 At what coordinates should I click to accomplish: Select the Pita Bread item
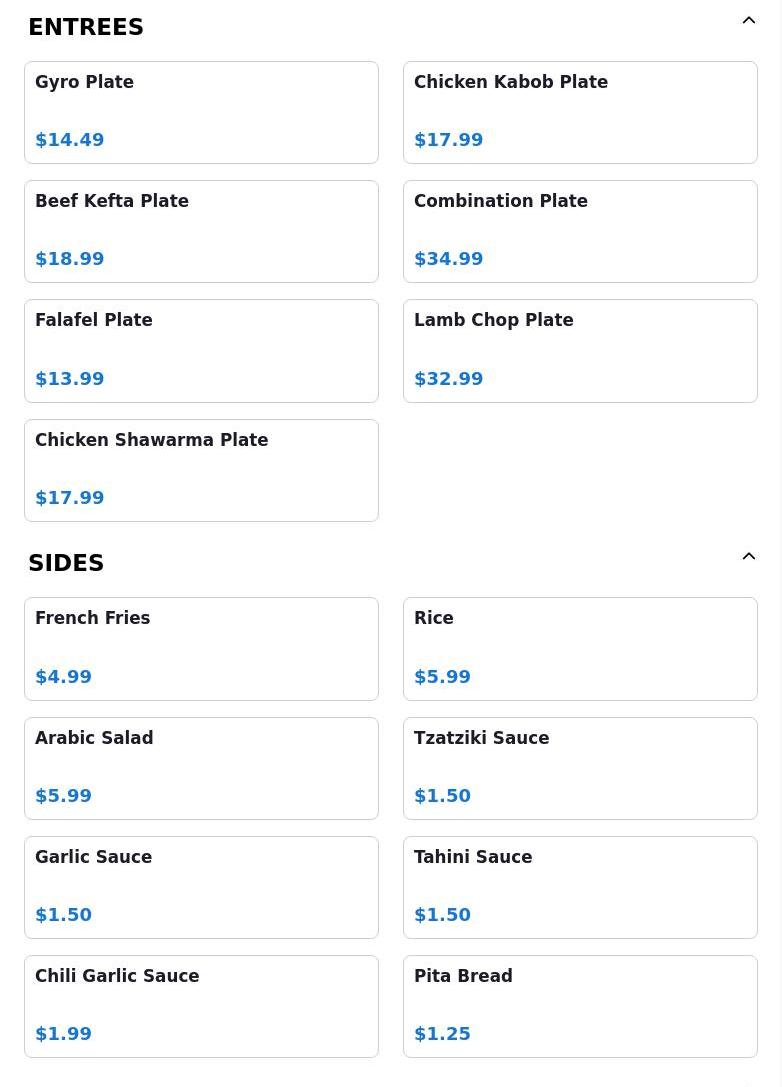[580, 1007]
